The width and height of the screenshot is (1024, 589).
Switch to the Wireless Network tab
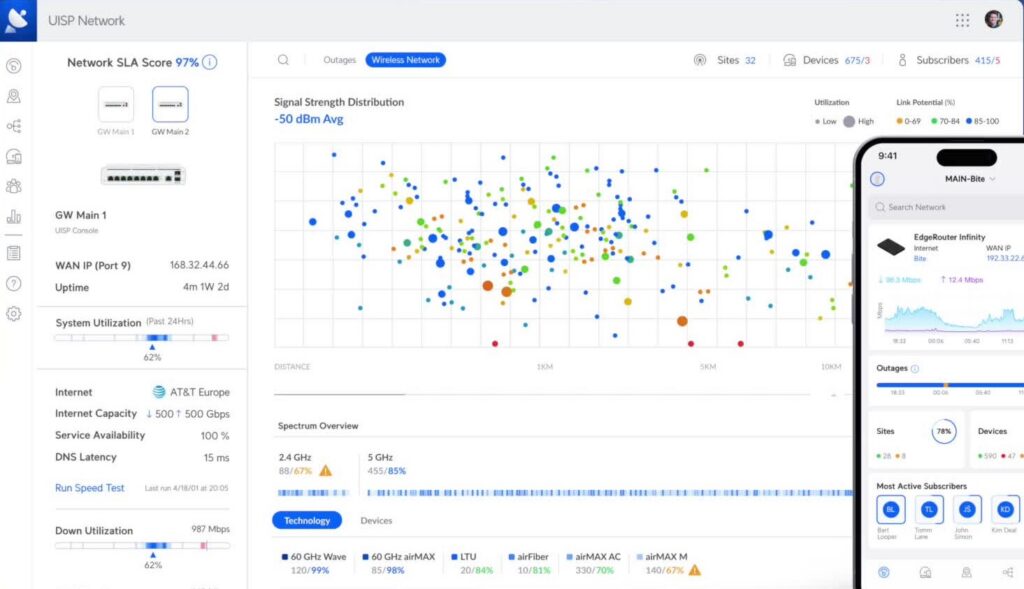406,60
